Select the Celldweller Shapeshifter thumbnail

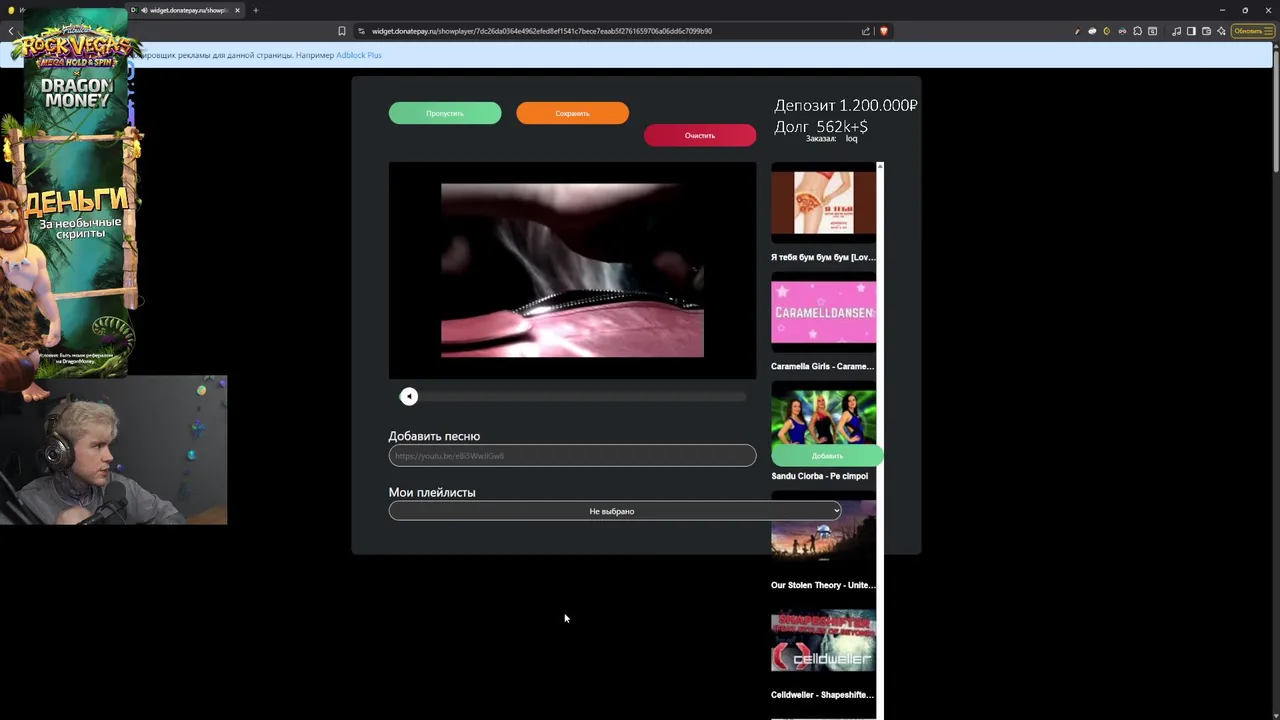823,640
